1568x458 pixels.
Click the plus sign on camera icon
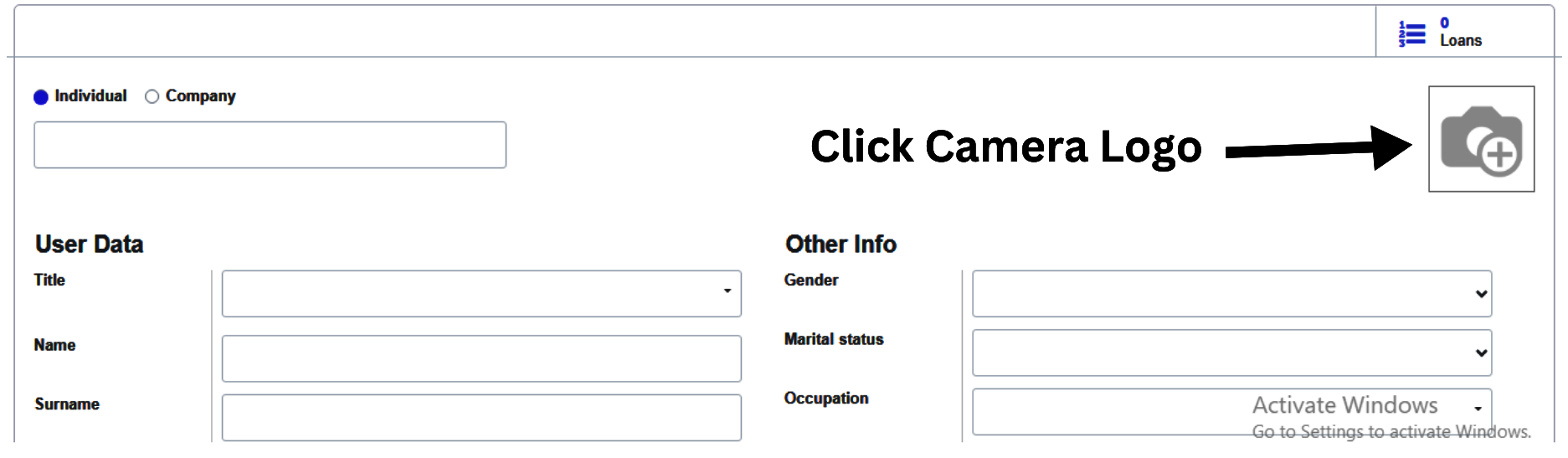tap(1500, 154)
